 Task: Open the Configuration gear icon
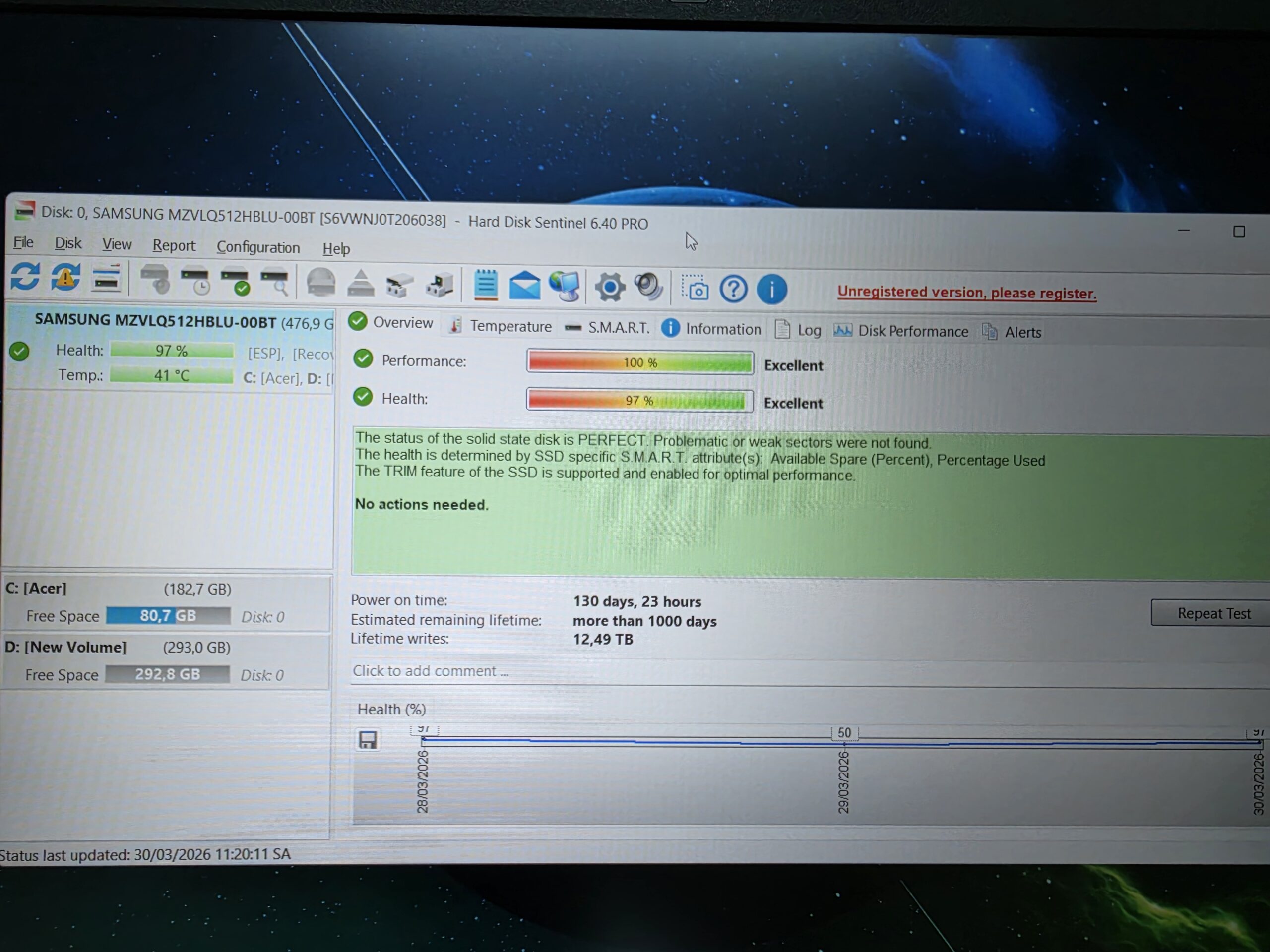[610, 287]
